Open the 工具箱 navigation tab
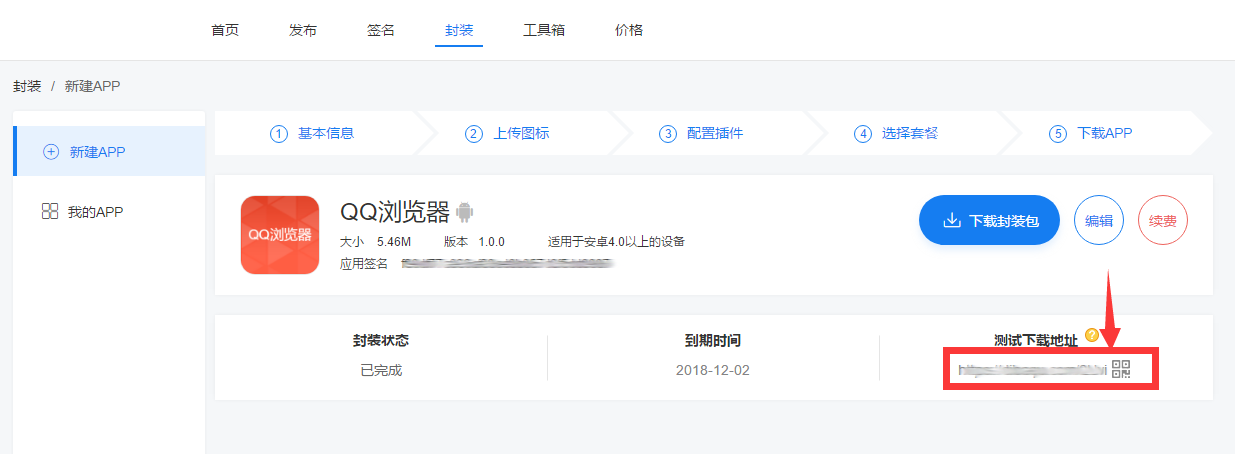 (544, 30)
